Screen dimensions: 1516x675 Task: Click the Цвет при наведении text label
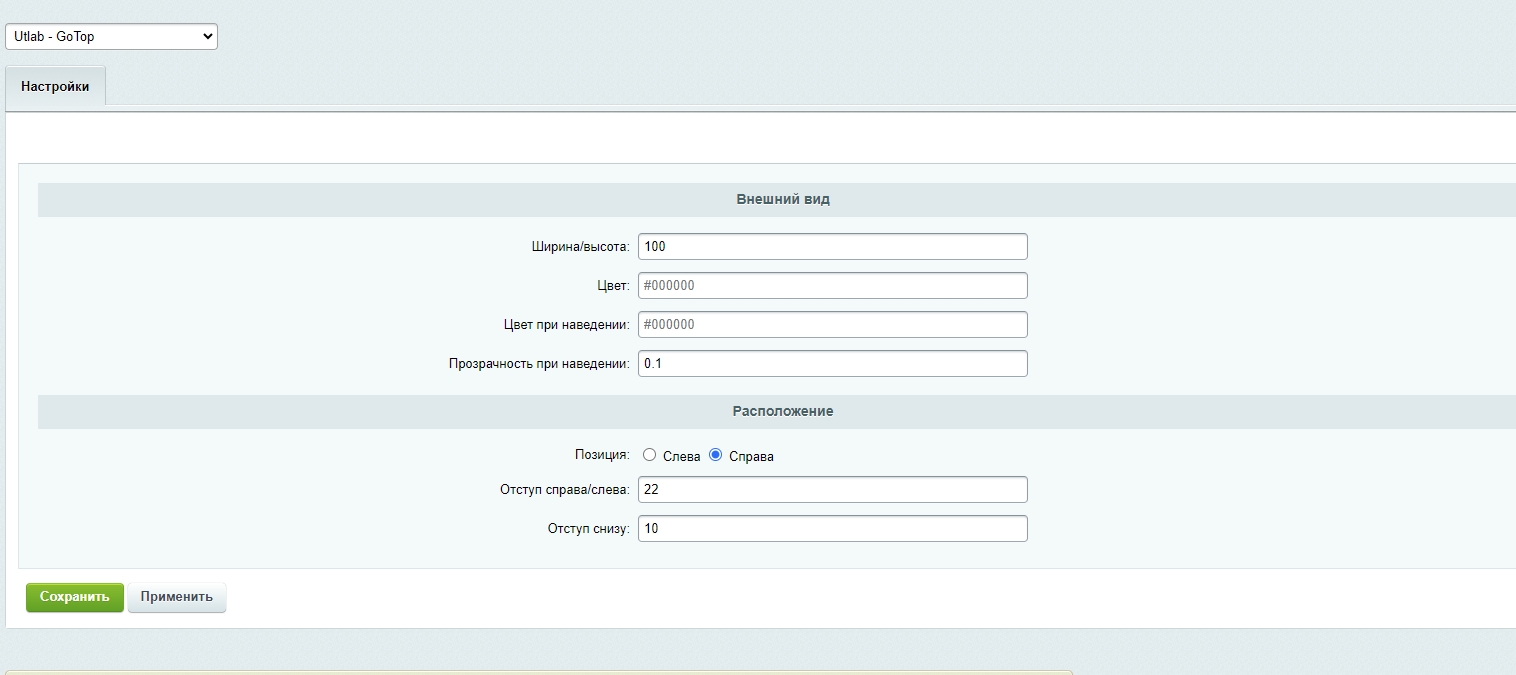566,325
